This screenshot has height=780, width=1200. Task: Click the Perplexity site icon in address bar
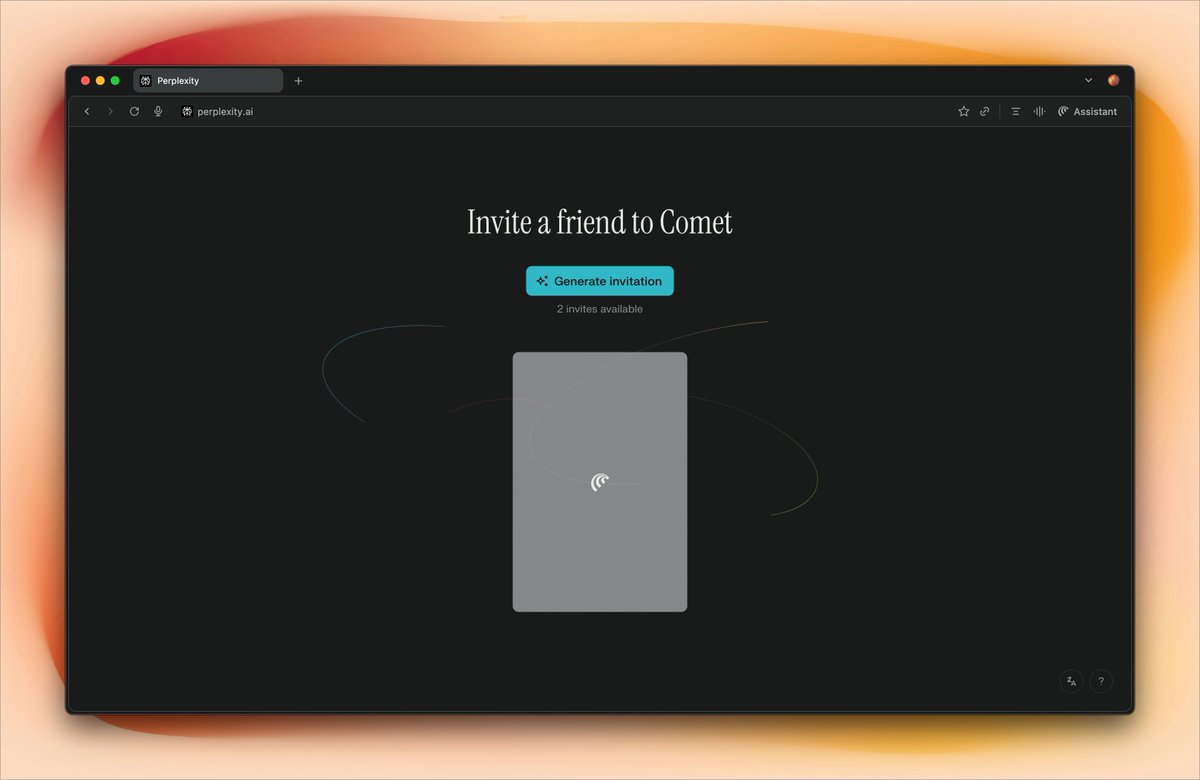(x=187, y=111)
